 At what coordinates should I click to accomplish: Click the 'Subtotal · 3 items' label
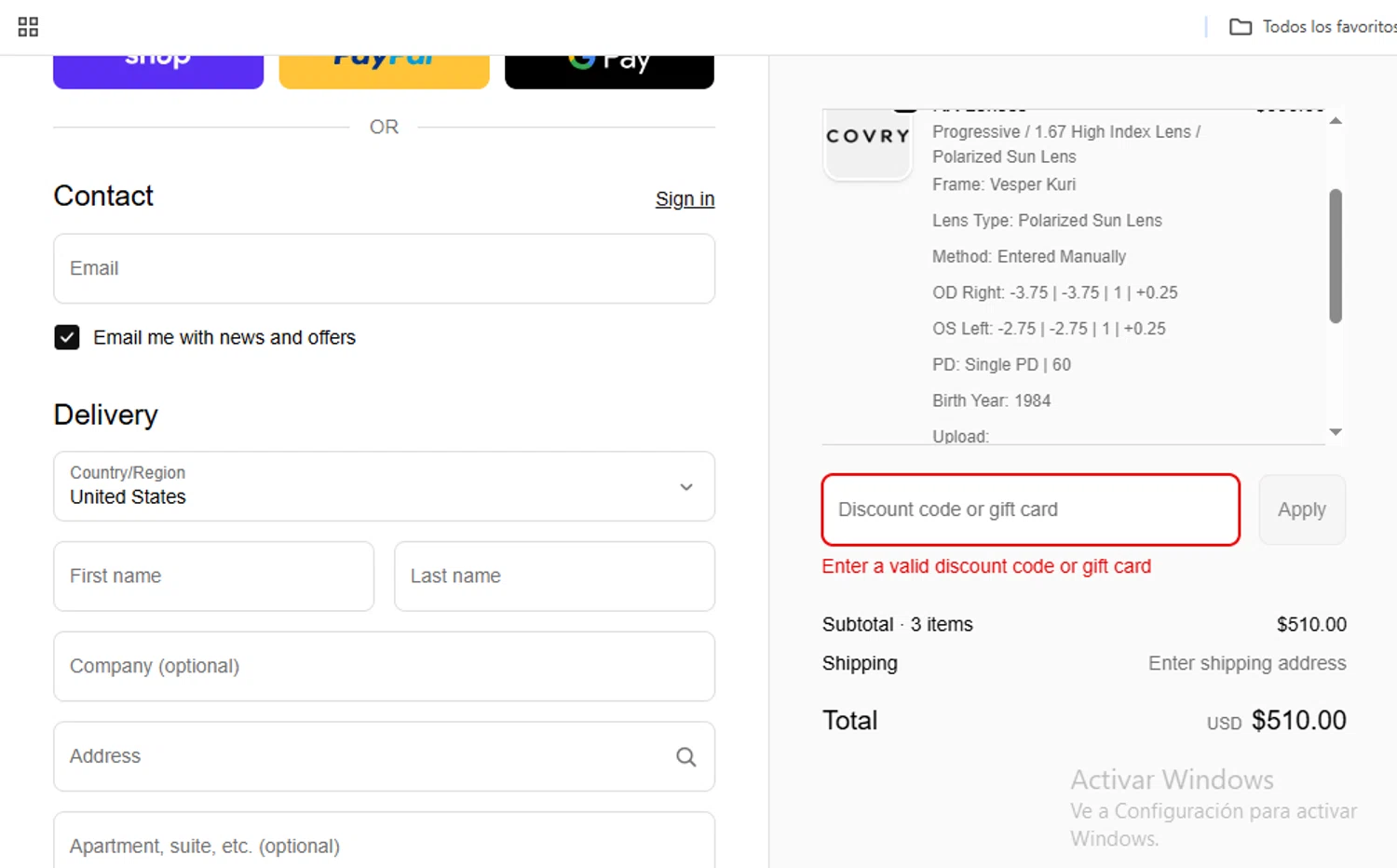897,625
